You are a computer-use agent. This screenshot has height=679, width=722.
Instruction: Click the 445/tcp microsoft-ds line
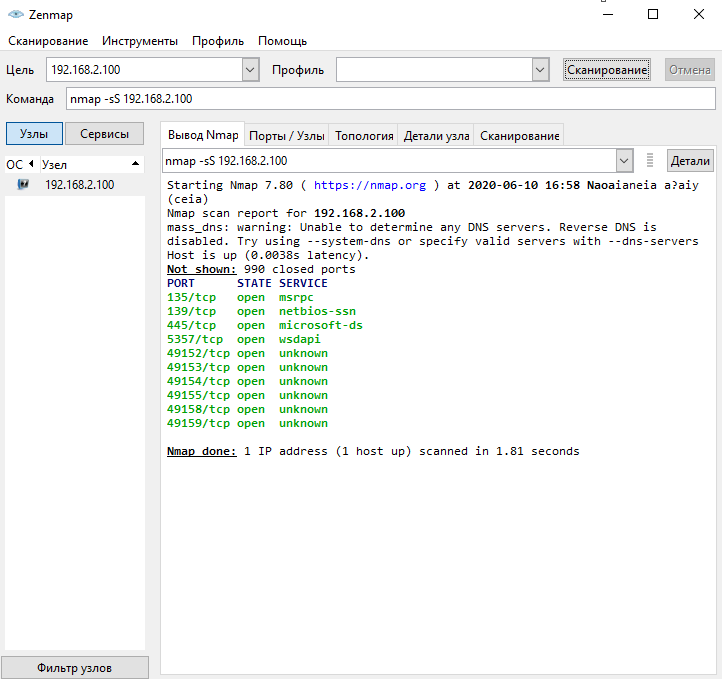(264, 325)
